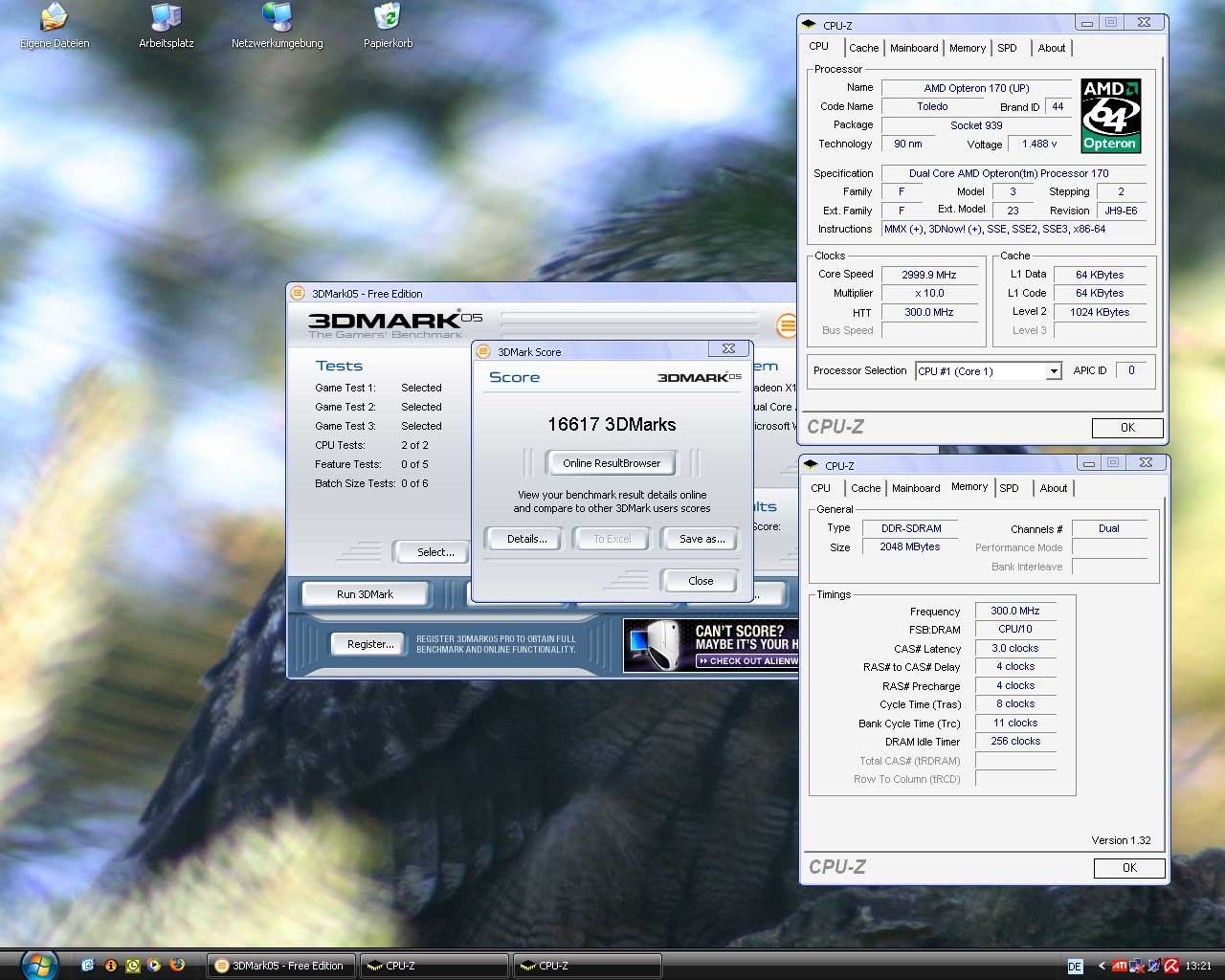This screenshot has height=980, width=1225.
Task: Click the Multiplier value x 10.0
Action: (929, 294)
